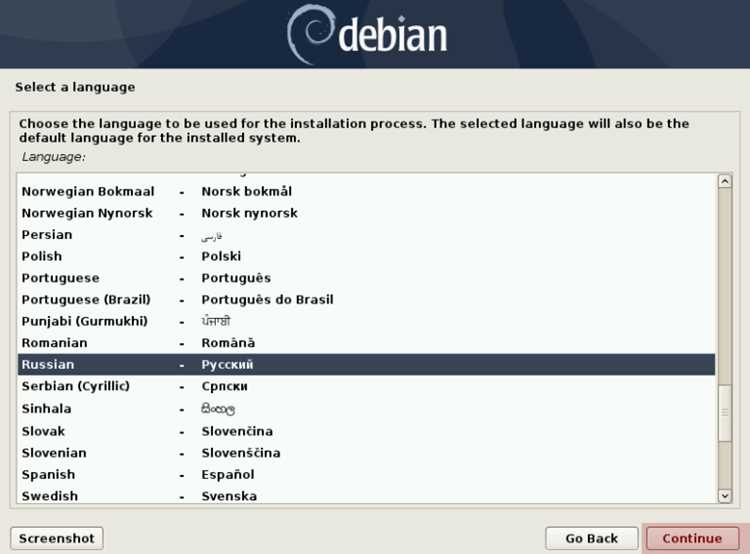Select the Portuguese - Português row
This screenshot has height=554, width=750.
pyautogui.click(x=366, y=278)
